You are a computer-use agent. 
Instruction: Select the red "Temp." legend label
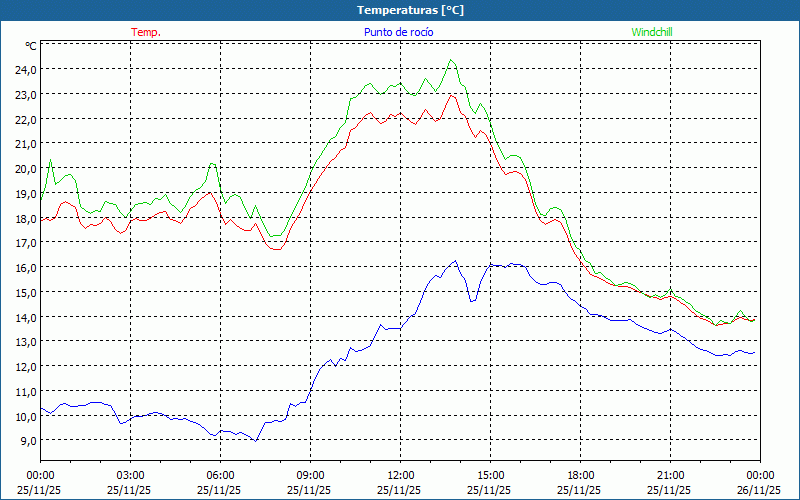coord(146,32)
